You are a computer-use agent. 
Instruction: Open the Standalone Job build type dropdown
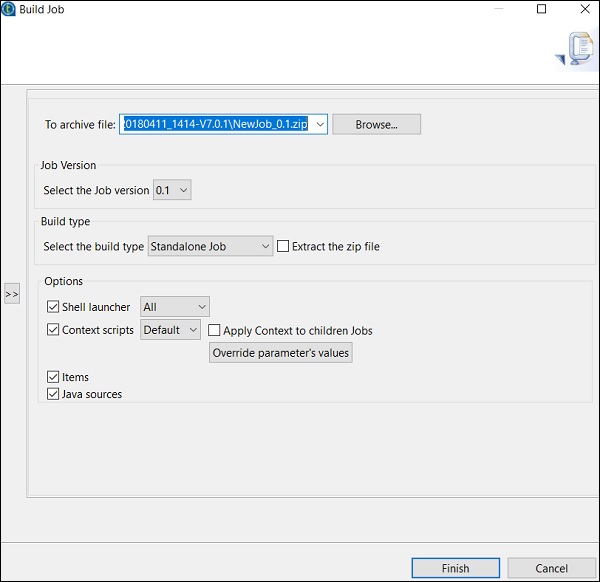pos(210,246)
